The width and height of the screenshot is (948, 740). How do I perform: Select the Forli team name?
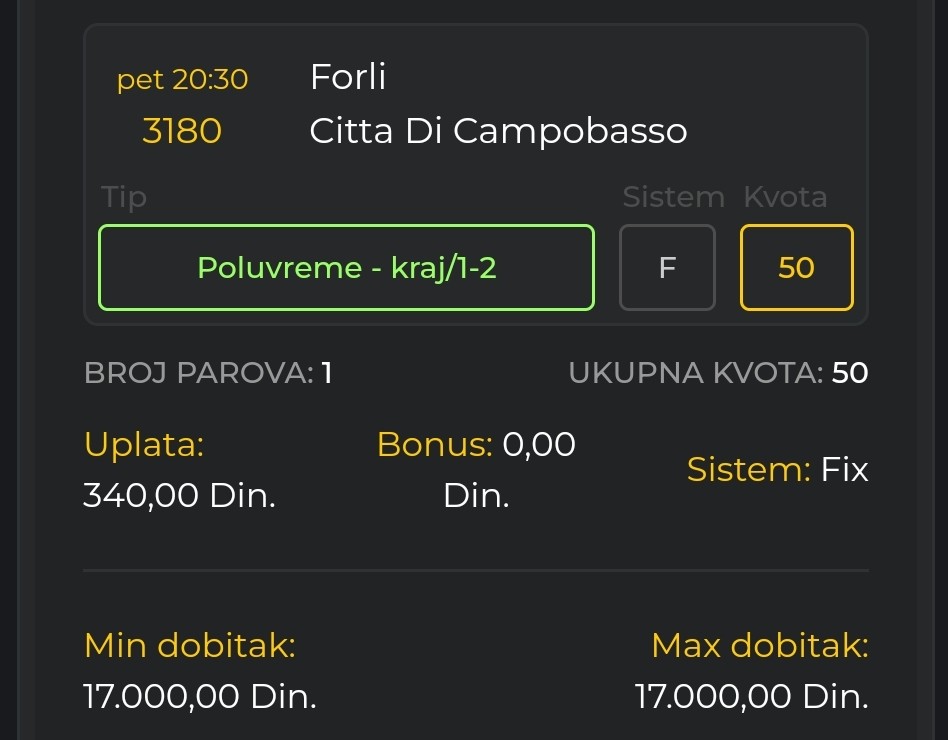(x=348, y=77)
